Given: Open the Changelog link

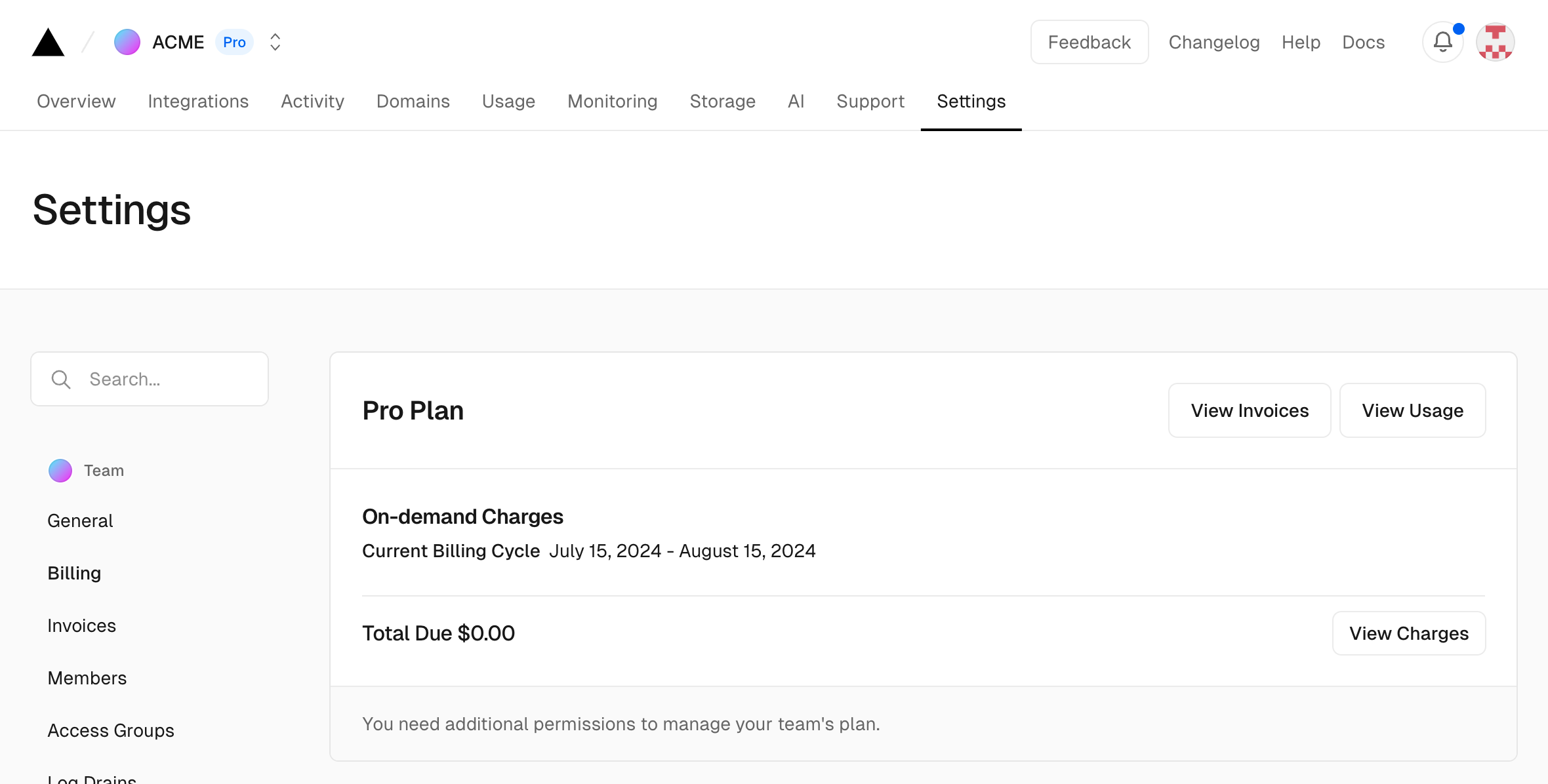Looking at the screenshot, I should 1213,42.
